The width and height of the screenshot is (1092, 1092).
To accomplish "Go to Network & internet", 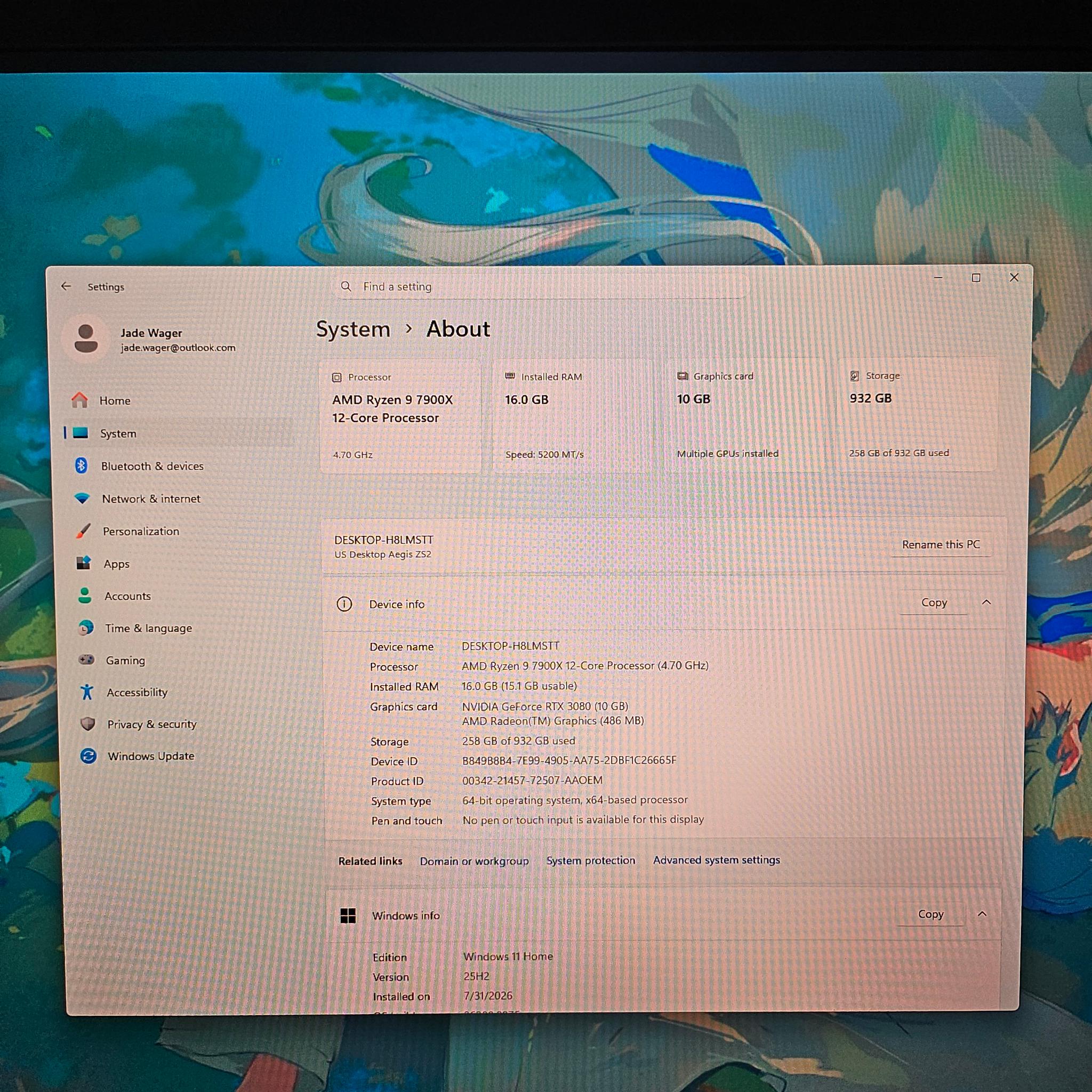I will click(181, 499).
